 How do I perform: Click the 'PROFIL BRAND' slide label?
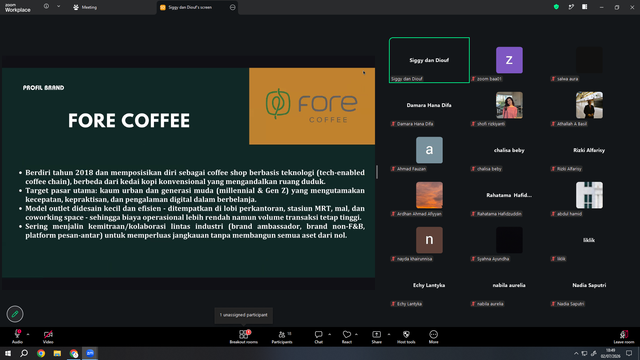tap(43, 88)
